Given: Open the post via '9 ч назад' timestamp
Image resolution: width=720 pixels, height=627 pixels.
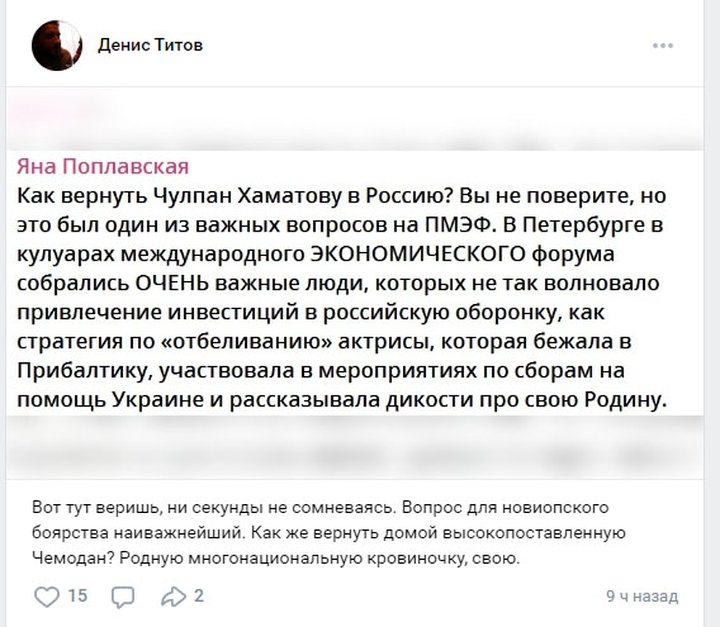Looking at the screenshot, I should coord(642,596).
